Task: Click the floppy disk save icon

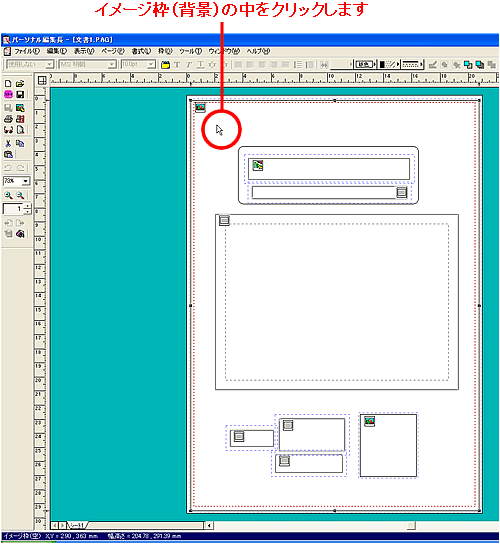Action: point(20,94)
